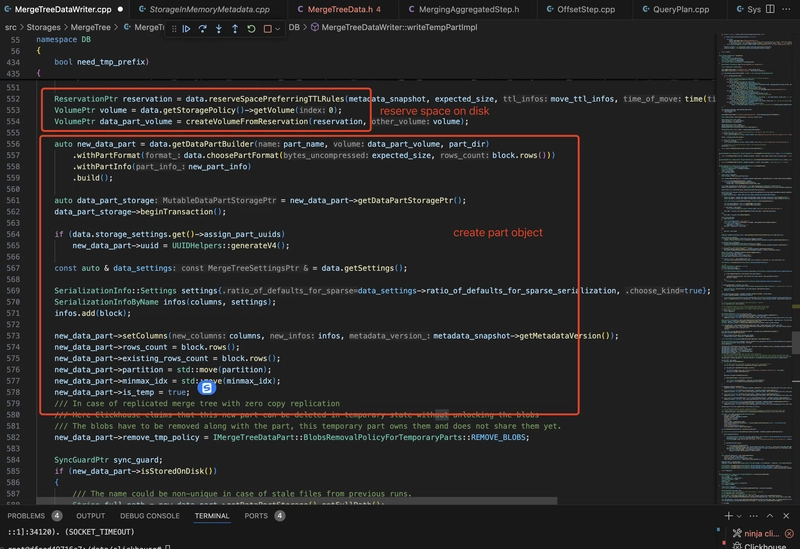Click the vertical scrollbar slider on the right

(x=796, y=342)
